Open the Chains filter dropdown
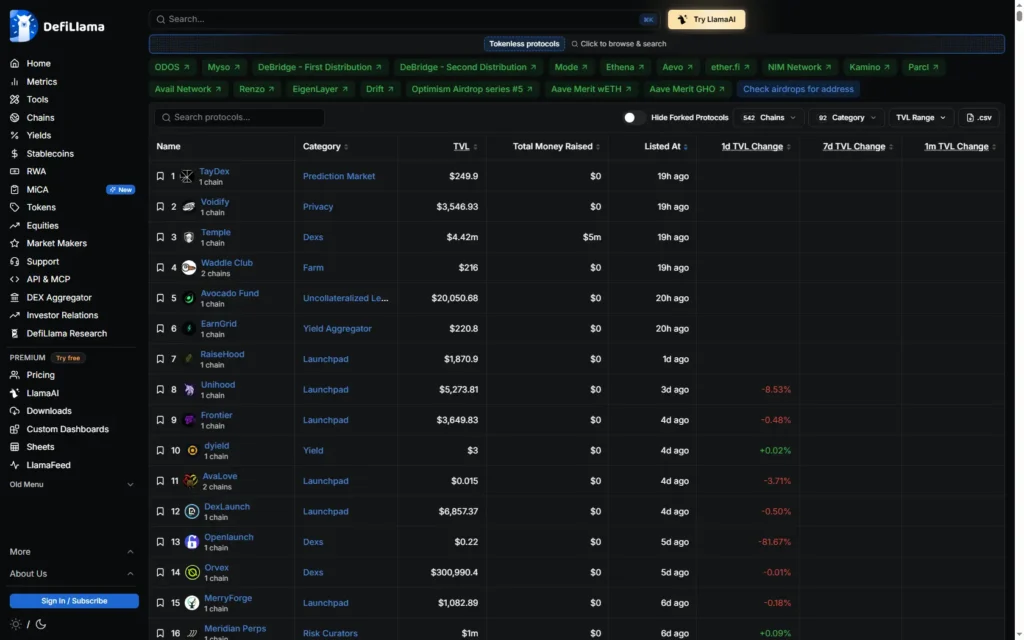The height and width of the screenshot is (640, 1024). [x=769, y=118]
